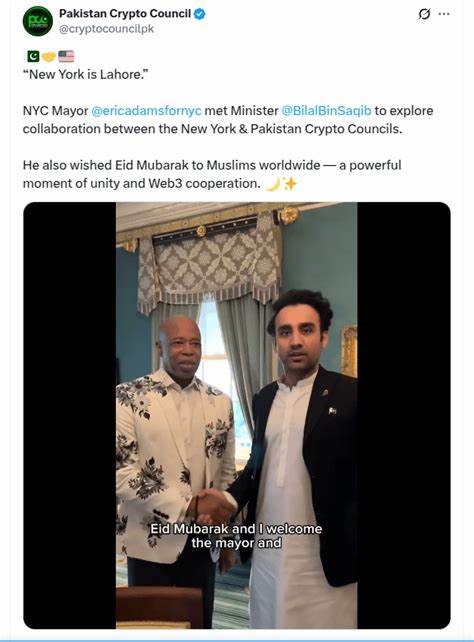Open the three-dot more options menu
Screen dimensions: 474x642
click(444, 14)
